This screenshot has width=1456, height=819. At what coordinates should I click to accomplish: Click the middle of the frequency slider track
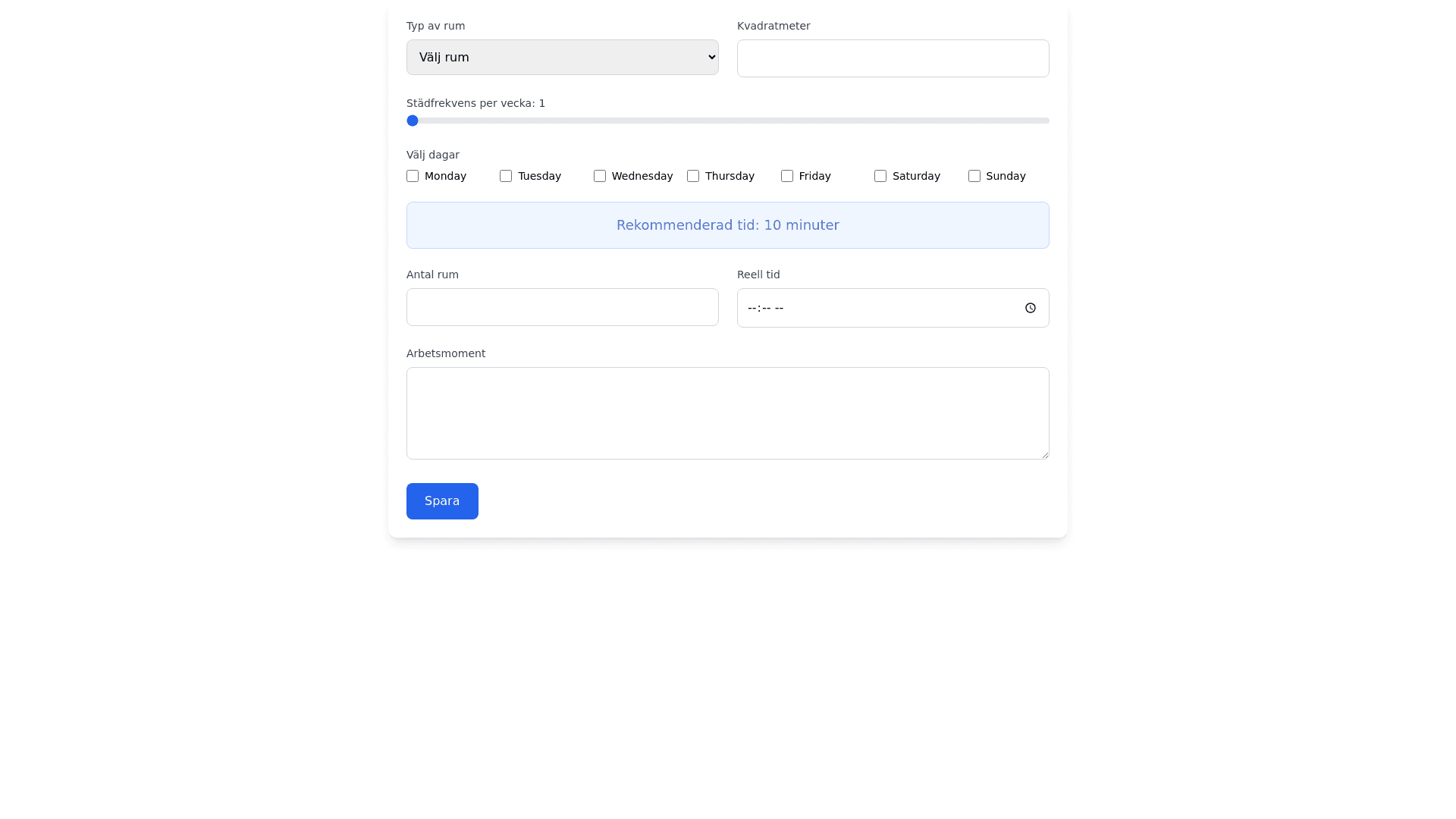click(x=728, y=121)
